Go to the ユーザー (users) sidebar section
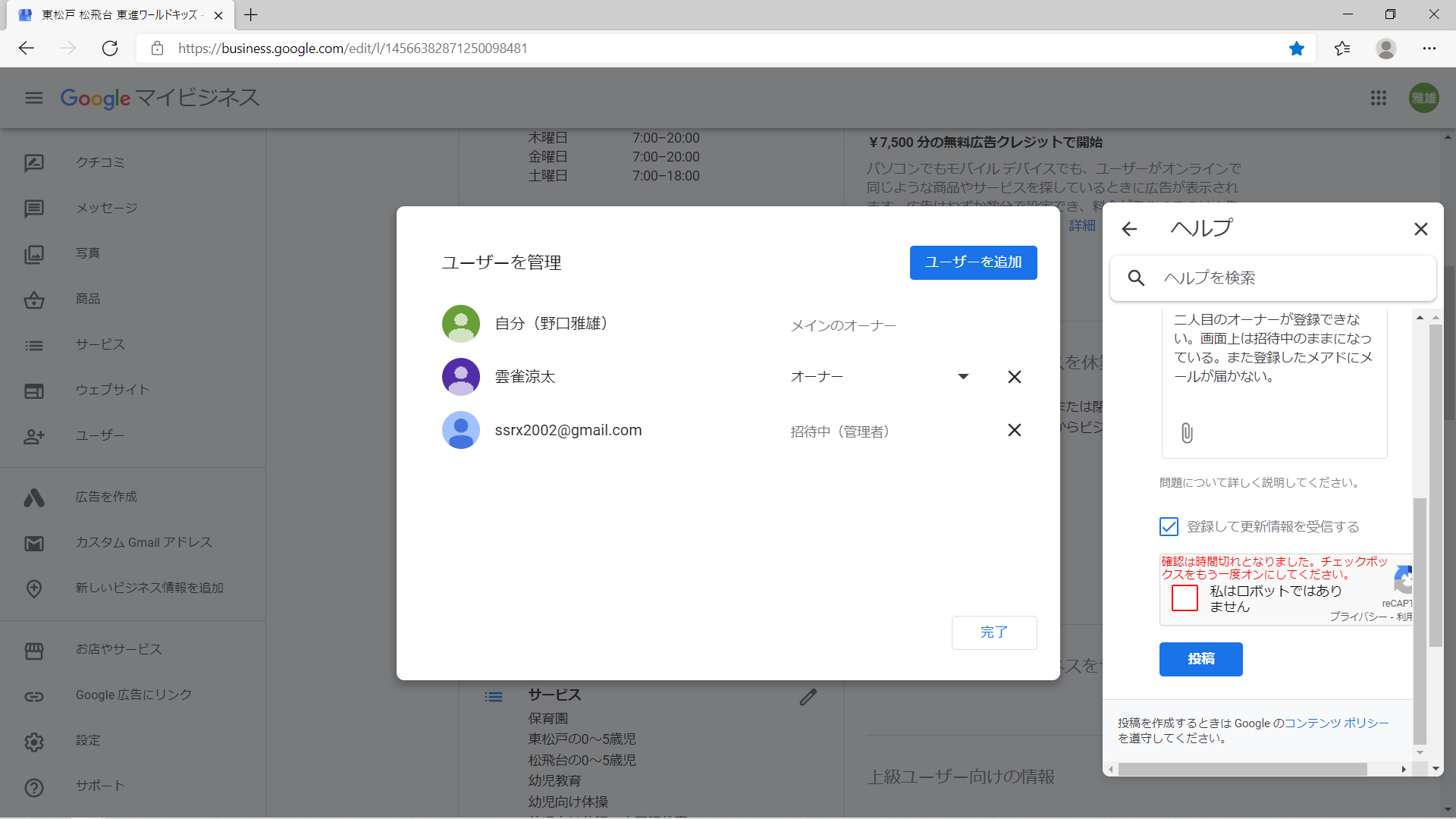This screenshot has height=819, width=1456. [99, 435]
